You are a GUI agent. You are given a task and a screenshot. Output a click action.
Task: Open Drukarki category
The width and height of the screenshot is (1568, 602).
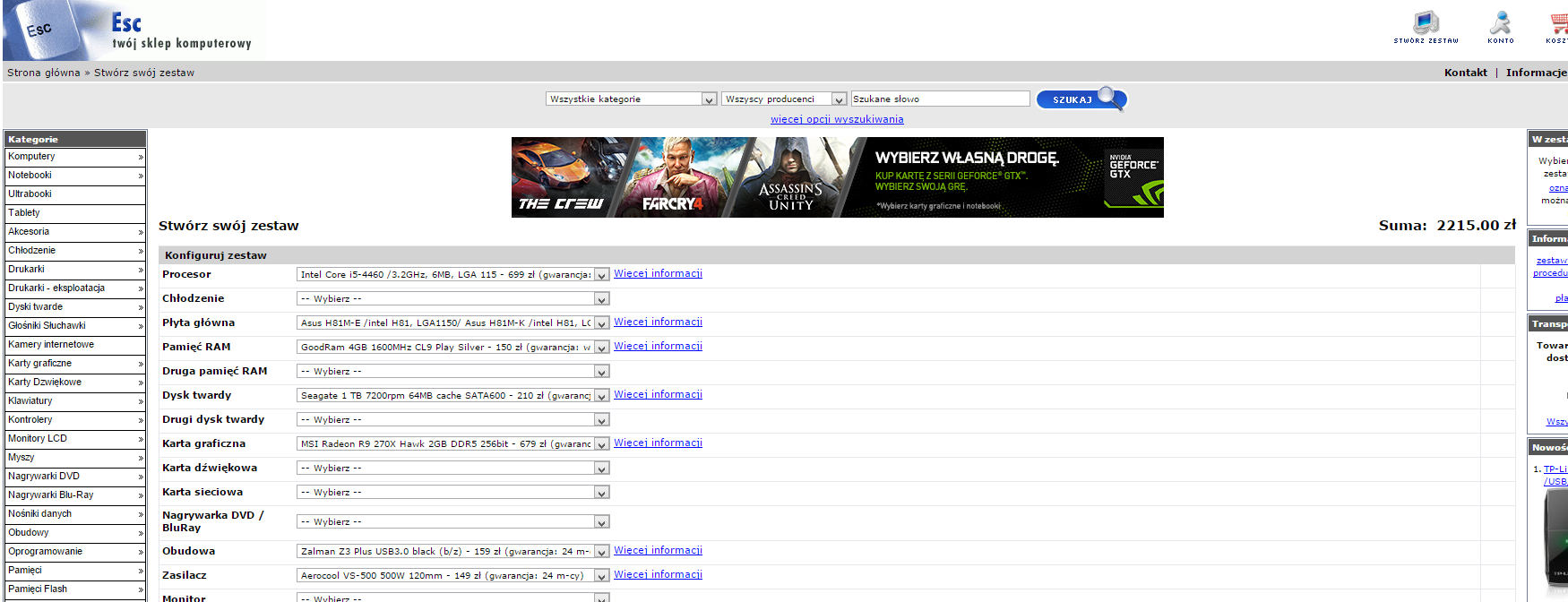[75, 270]
